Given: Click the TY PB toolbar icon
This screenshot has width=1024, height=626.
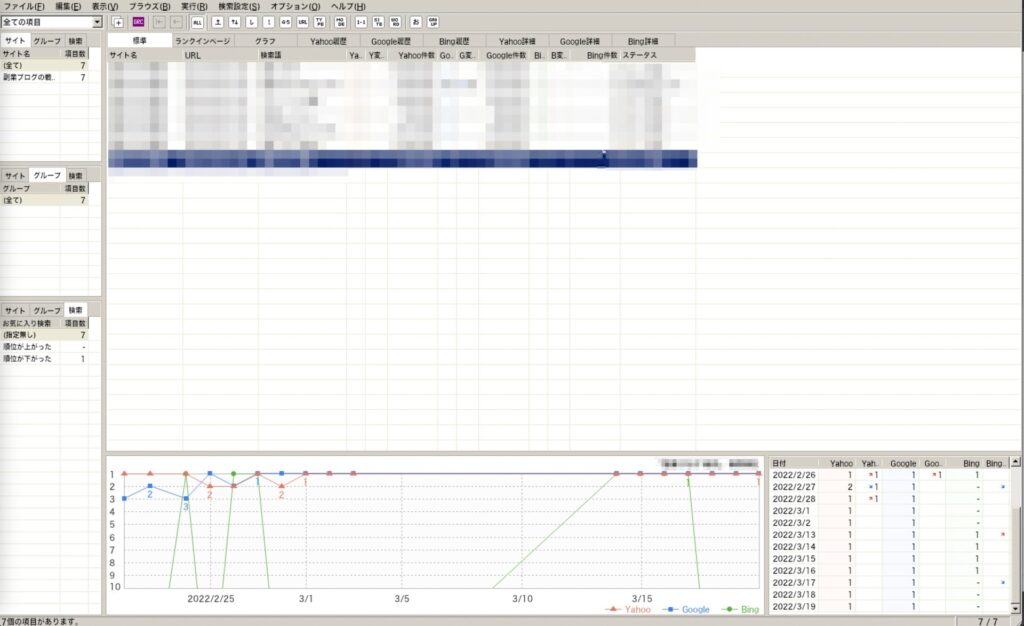Looking at the screenshot, I should (x=319, y=22).
